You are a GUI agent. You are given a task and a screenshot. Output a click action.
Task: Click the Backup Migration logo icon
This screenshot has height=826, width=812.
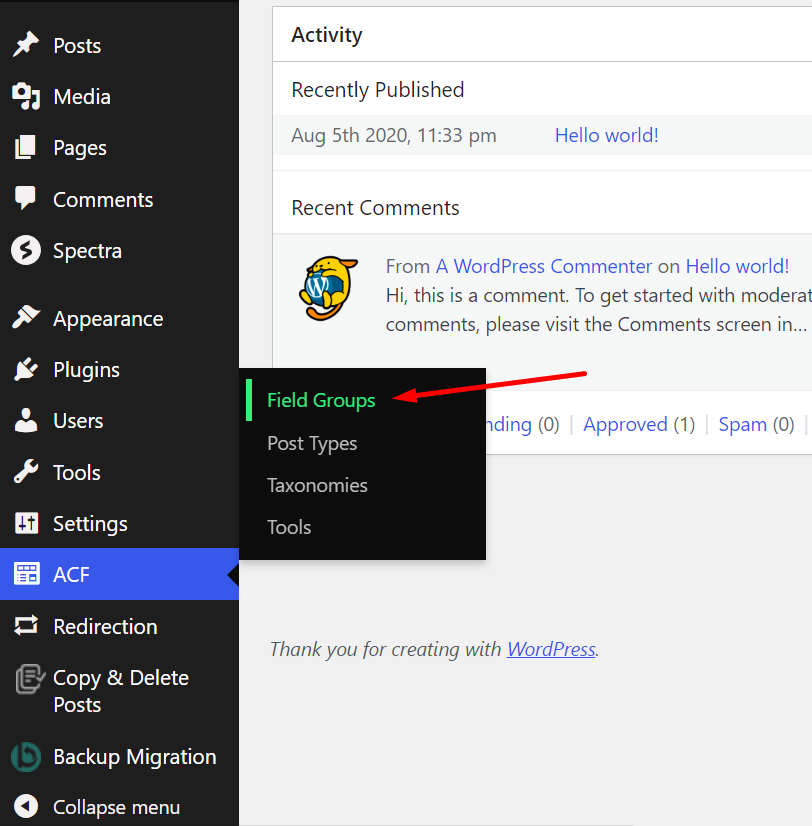click(25, 757)
